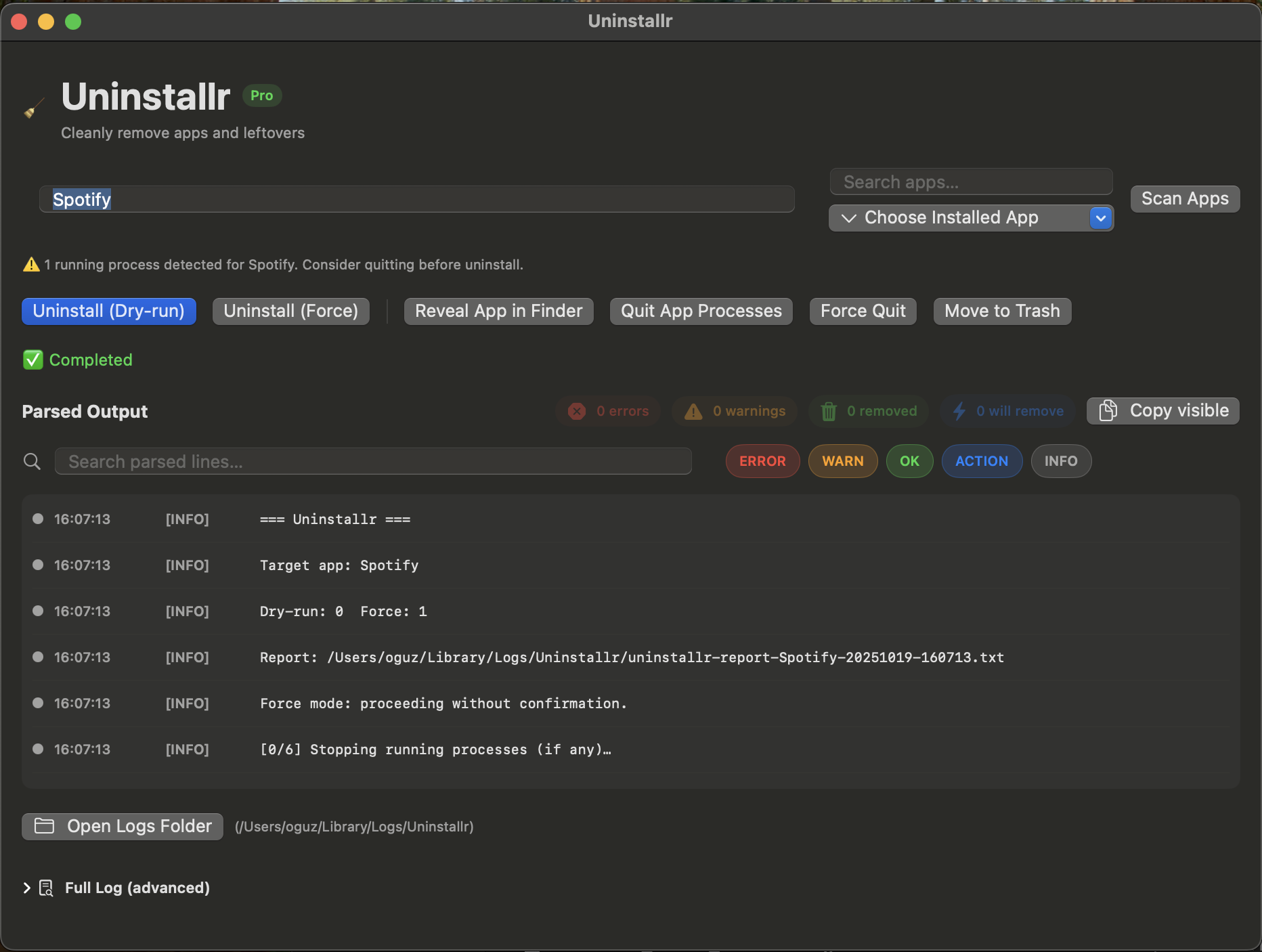
Task: Click the Spotify app name field
Action: coord(416,200)
